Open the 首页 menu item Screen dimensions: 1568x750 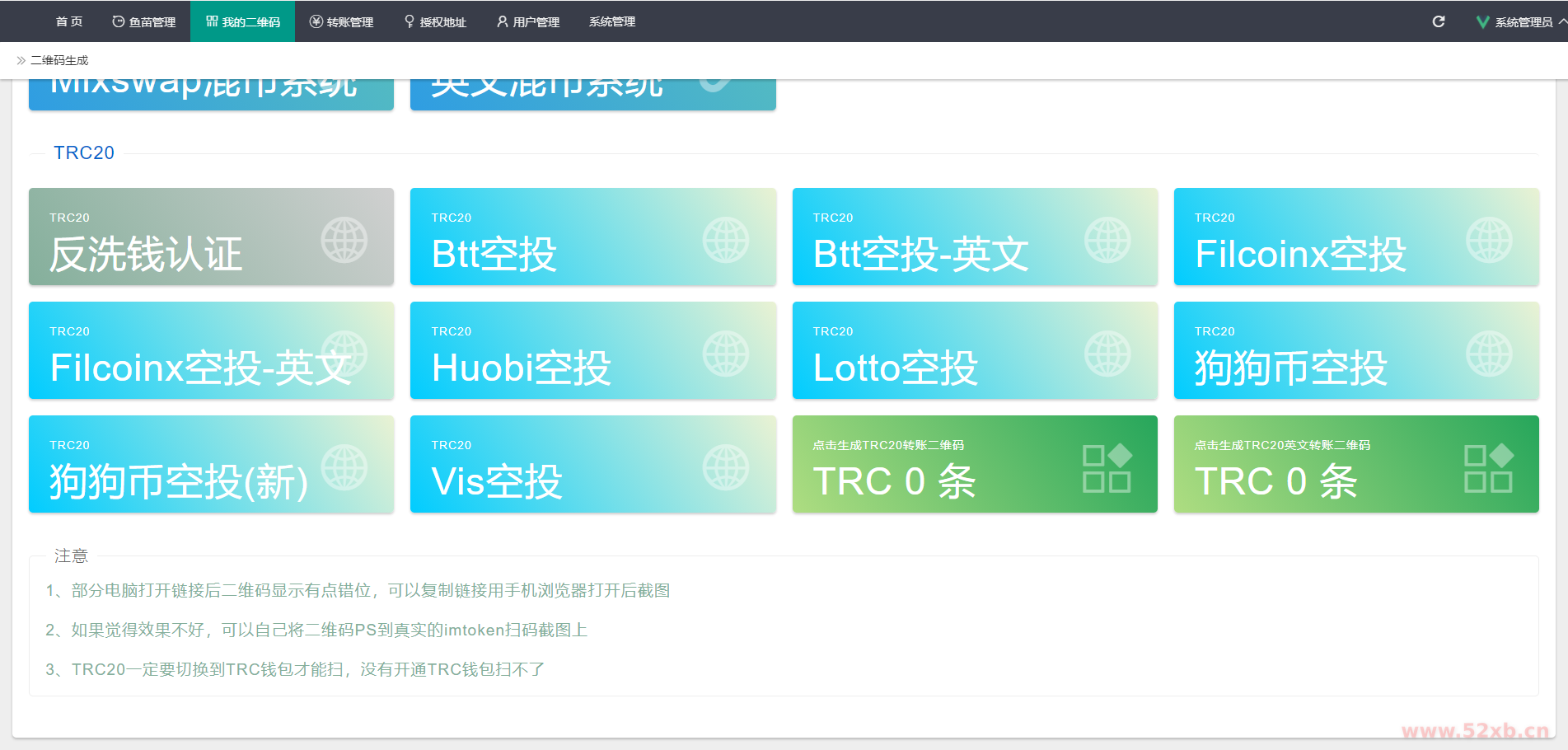click(69, 21)
